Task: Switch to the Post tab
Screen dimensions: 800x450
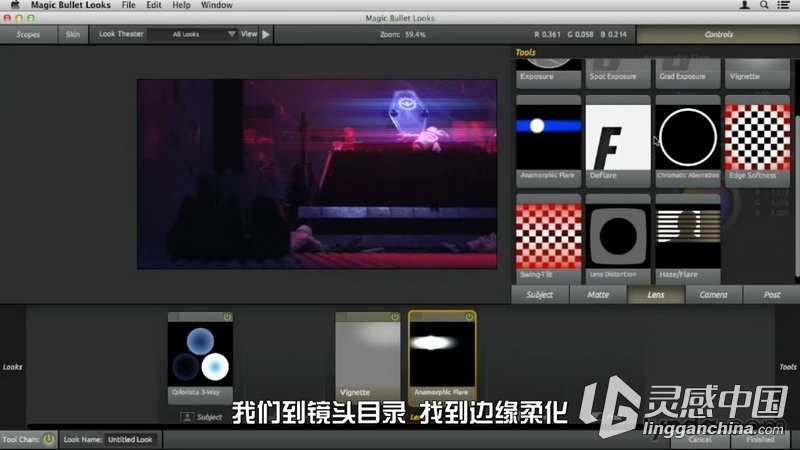Action: [x=771, y=294]
